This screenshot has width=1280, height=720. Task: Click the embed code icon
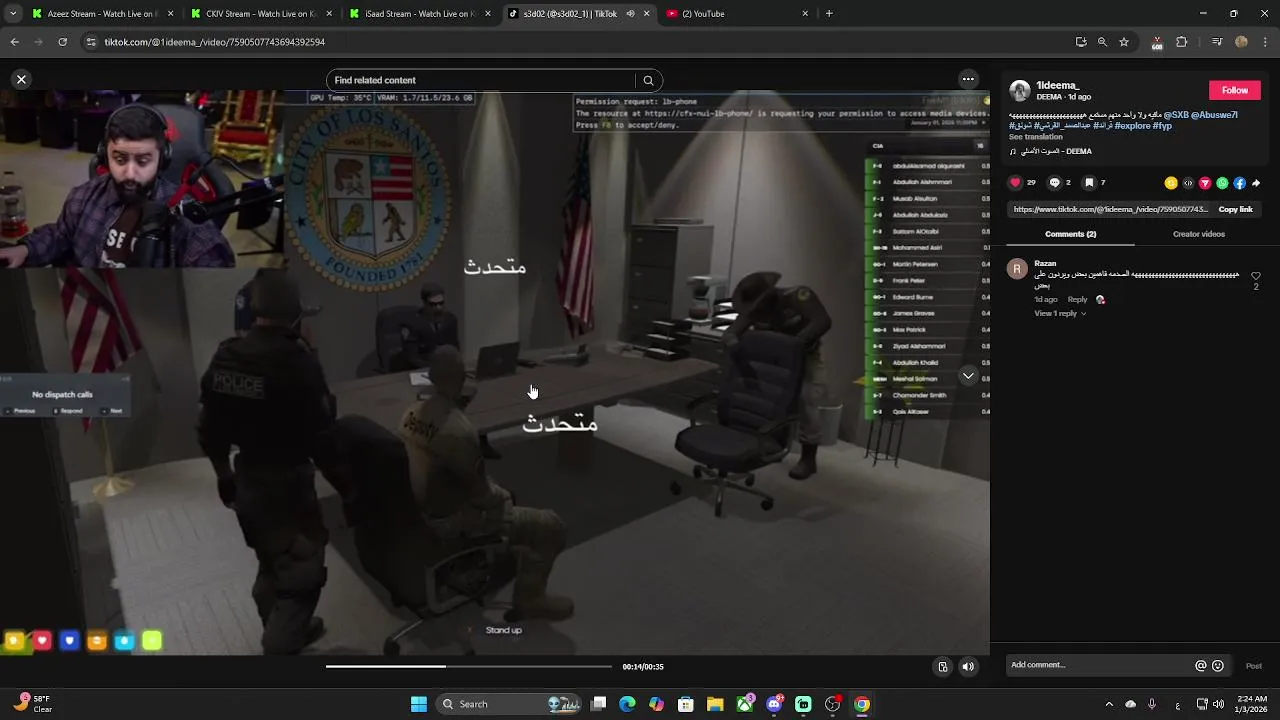click(1188, 183)
